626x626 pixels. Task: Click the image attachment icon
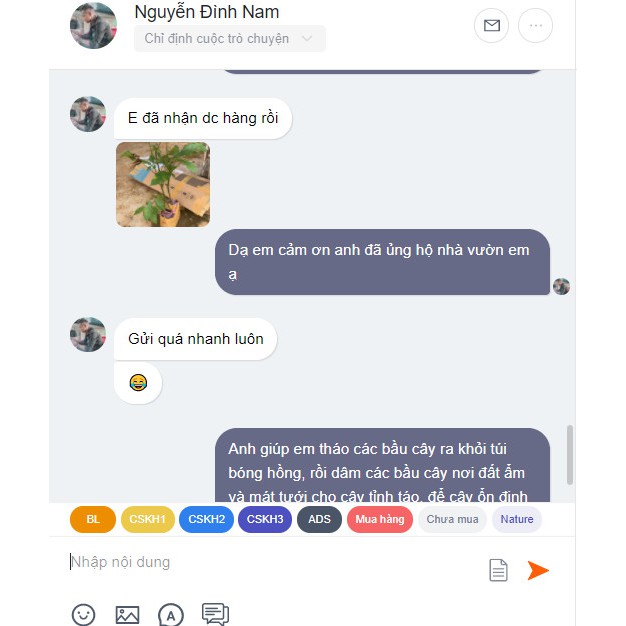coord(127,615)
